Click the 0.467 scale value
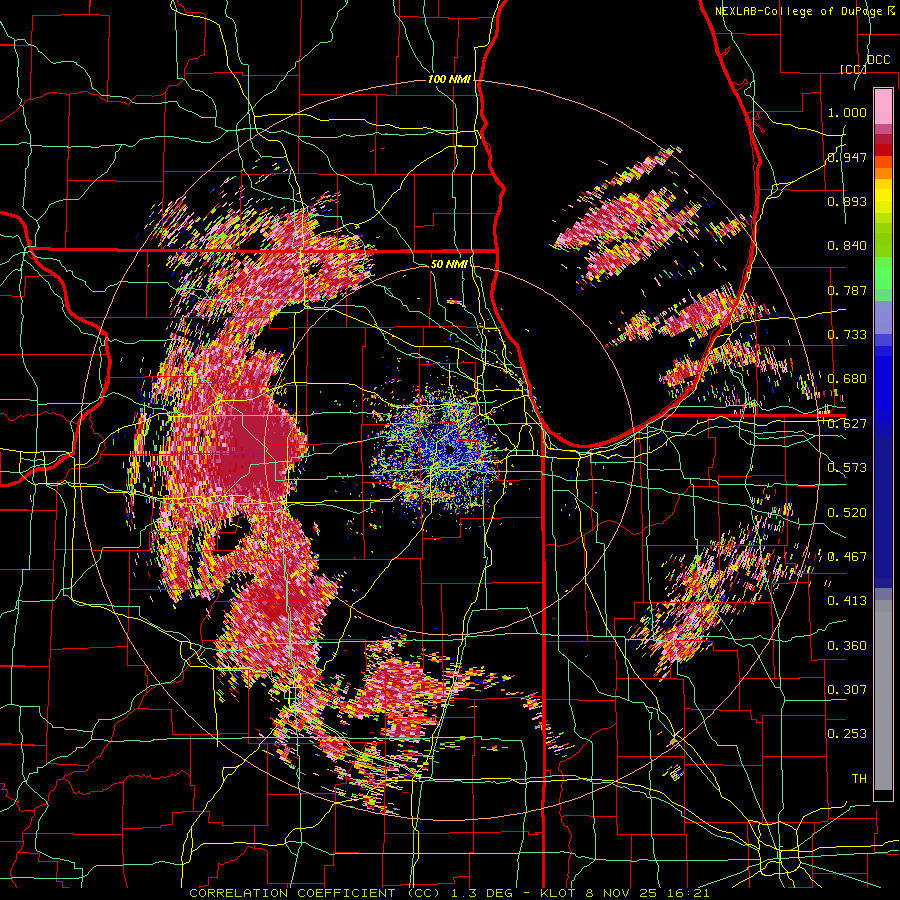This screenshot has height=900, width=900. coord(847,557)
